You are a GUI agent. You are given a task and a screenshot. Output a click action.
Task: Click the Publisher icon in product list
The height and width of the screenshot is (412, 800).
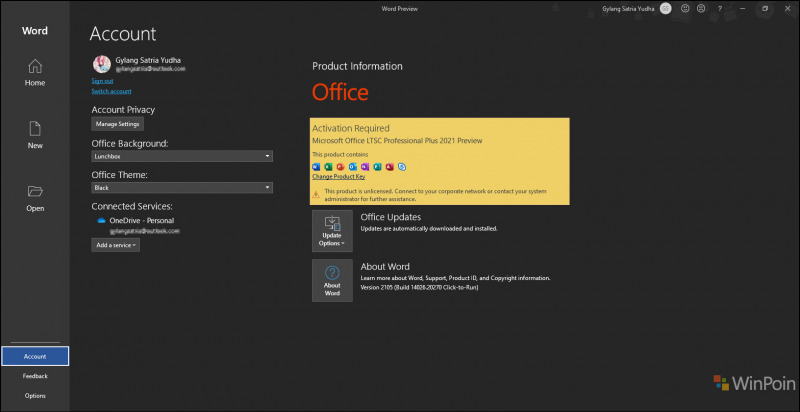click(378, 167)
